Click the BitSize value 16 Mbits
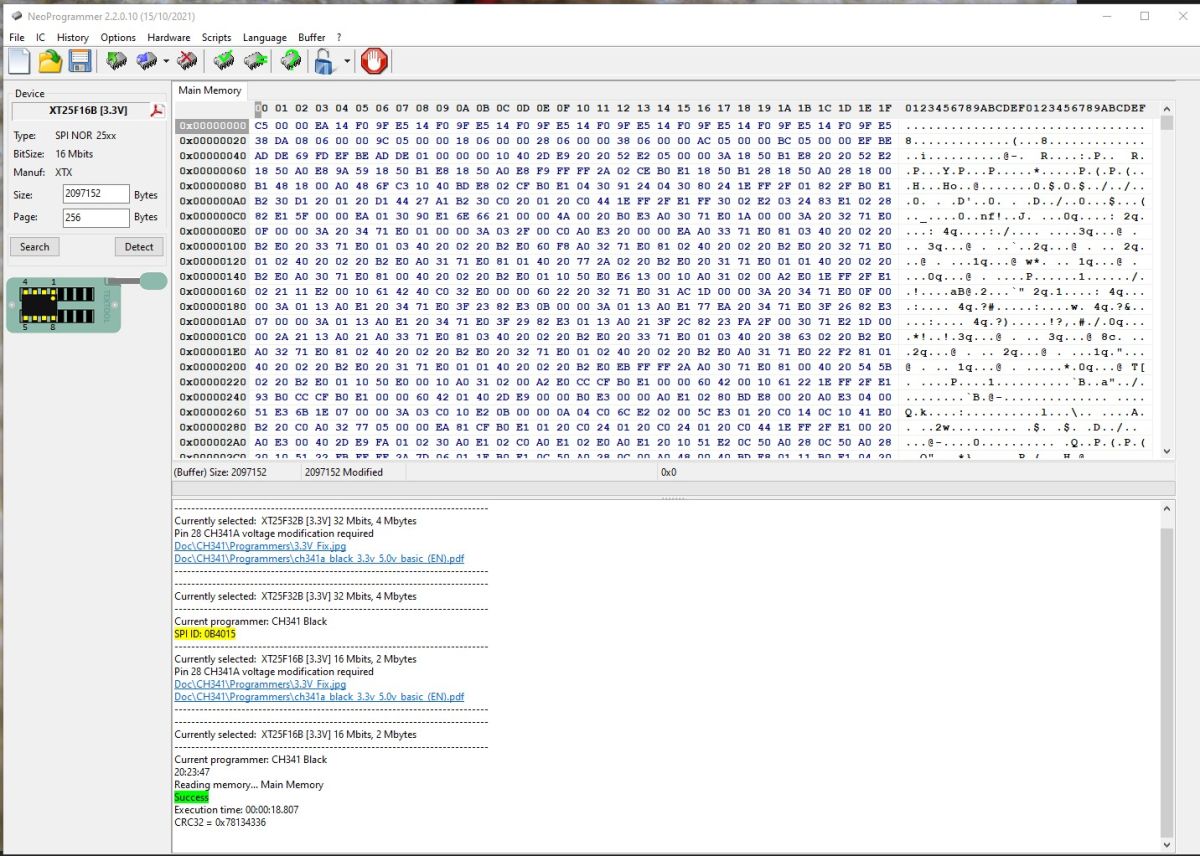This screenshot has width=1200, height=856. tap(74, 154)
